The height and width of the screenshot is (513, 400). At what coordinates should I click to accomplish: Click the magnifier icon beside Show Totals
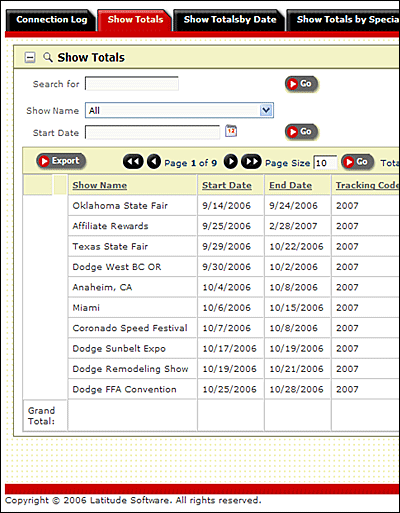coord(48,57)
